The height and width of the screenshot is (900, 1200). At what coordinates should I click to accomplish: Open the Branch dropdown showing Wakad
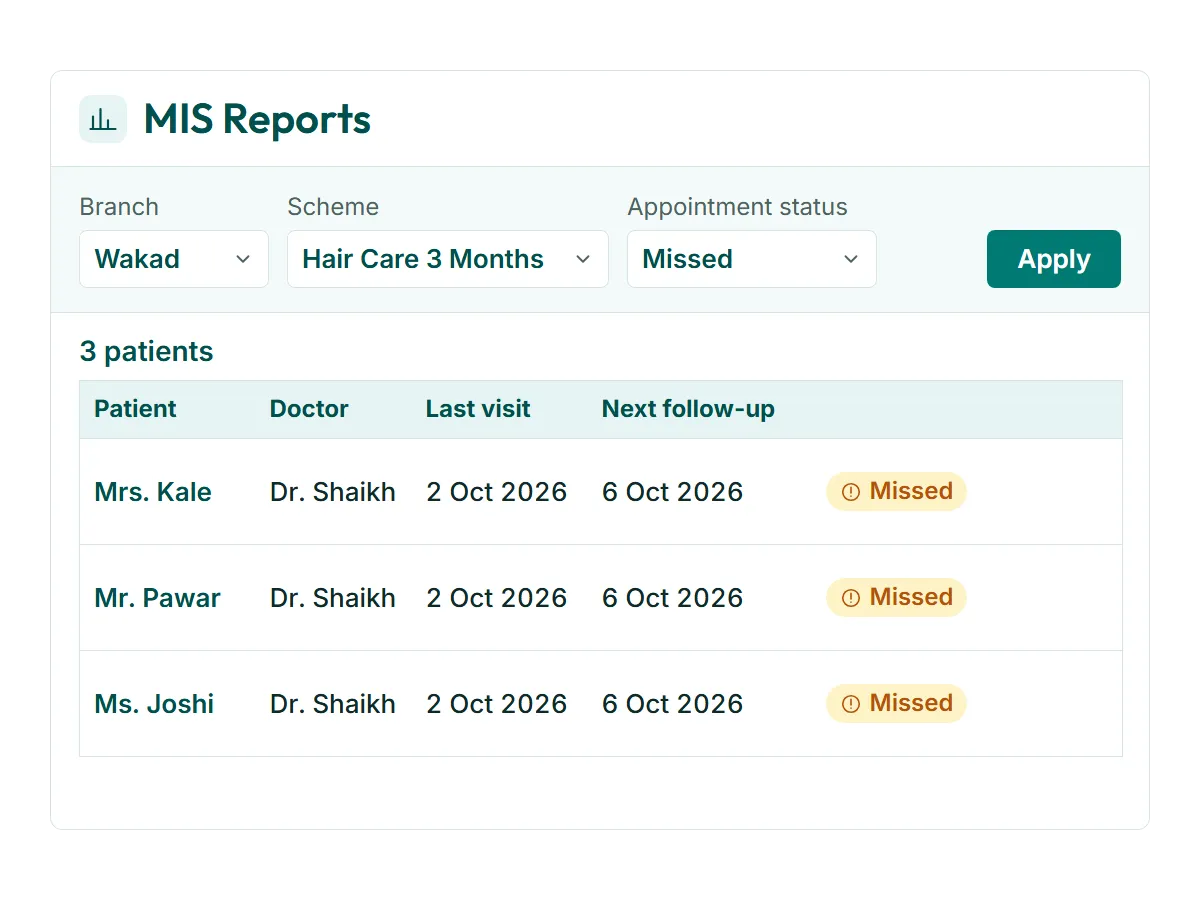(174, 259)
